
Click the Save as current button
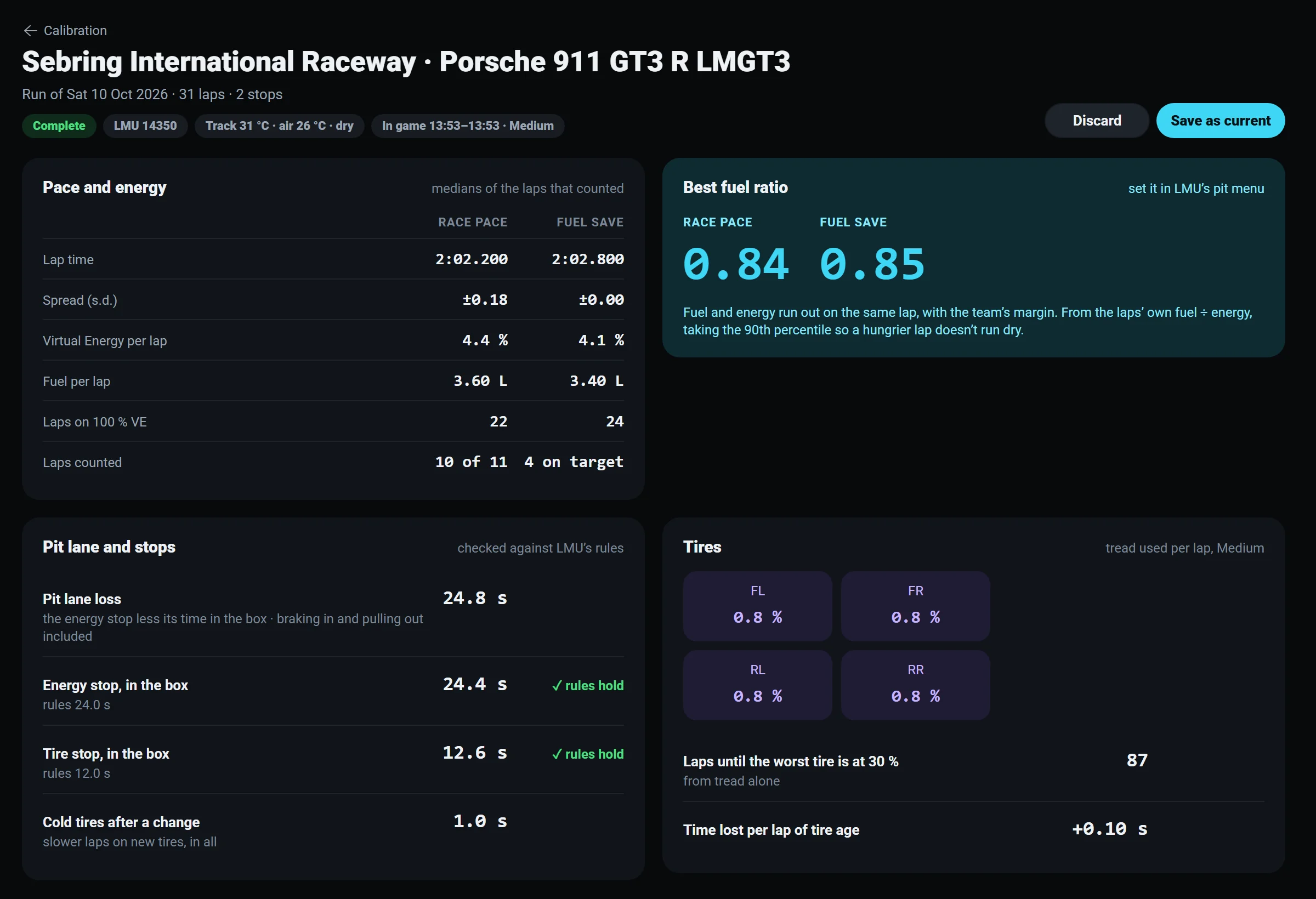[x=1220, y=121]
